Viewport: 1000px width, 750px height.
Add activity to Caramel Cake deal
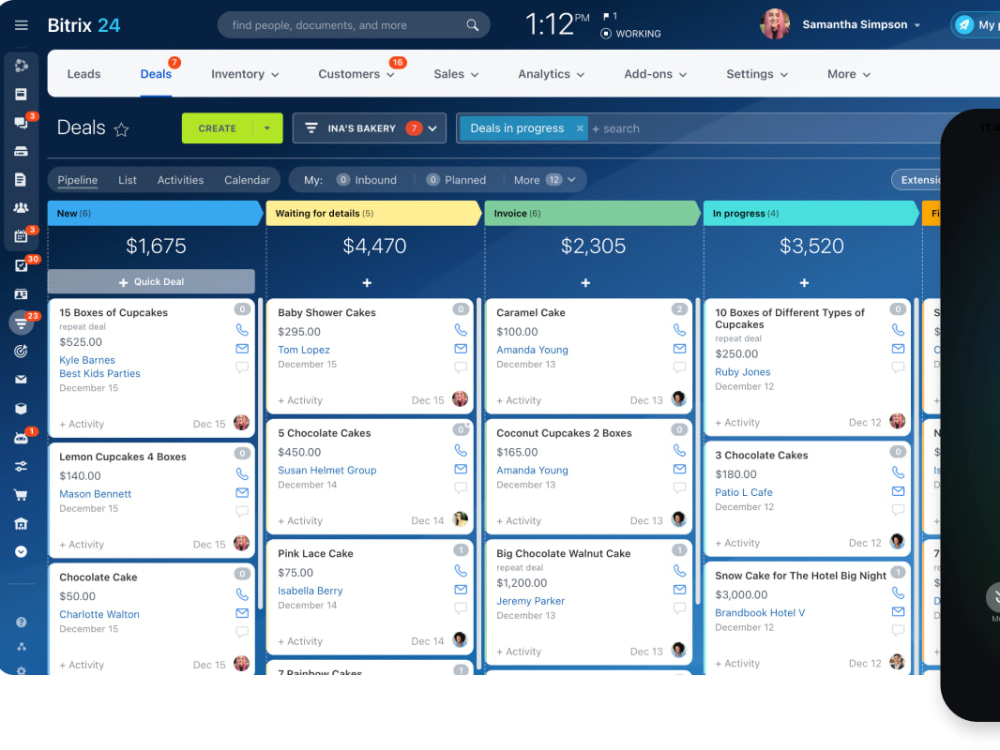(518, 400)
